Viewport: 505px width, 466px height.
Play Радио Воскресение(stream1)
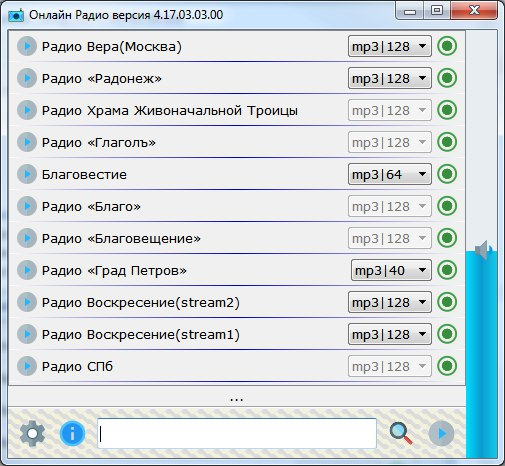tap(27, 334)
